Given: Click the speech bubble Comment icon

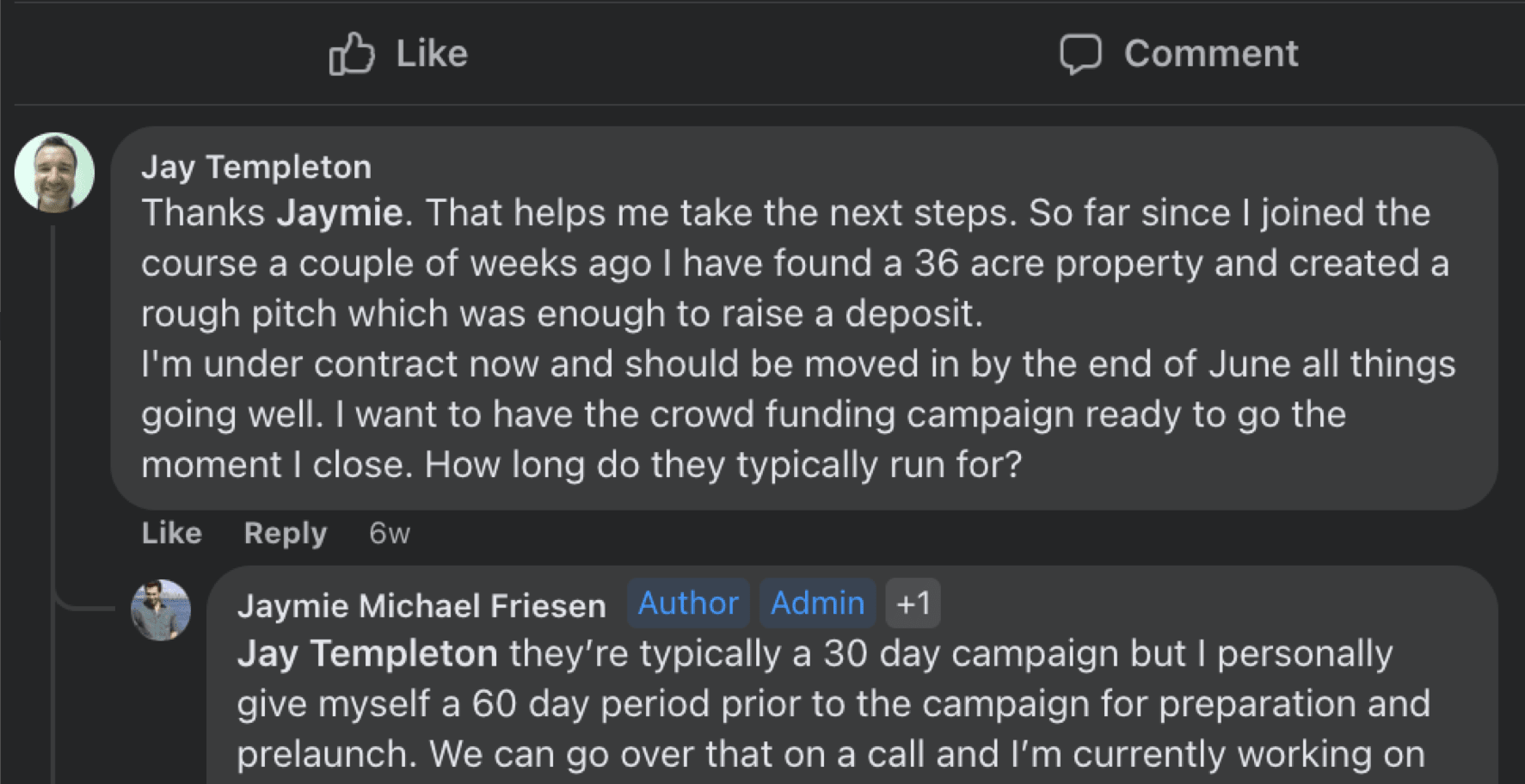Looking at the screenshot, I should (x=1080, y=54).
